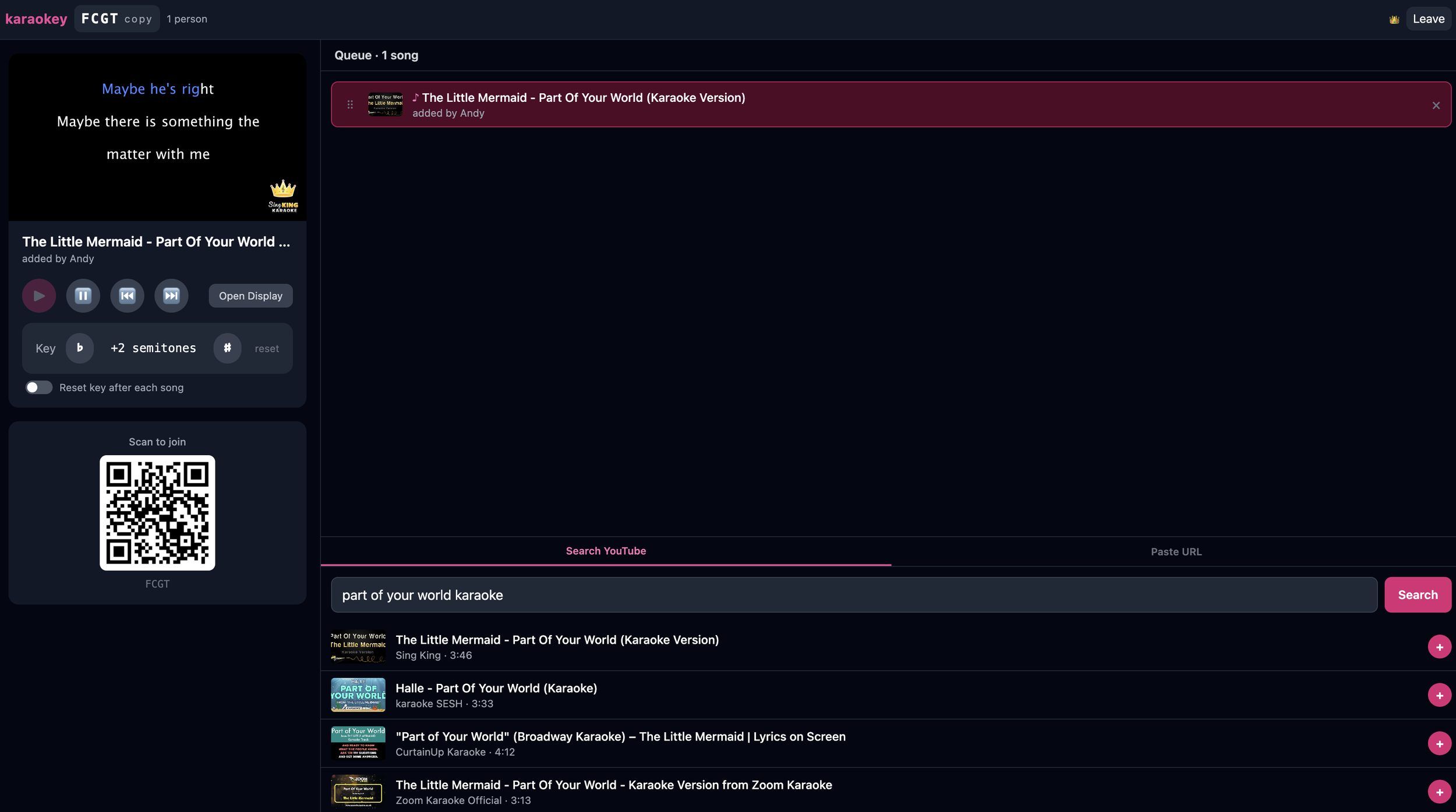Reset the key to original

click(267, 349)
